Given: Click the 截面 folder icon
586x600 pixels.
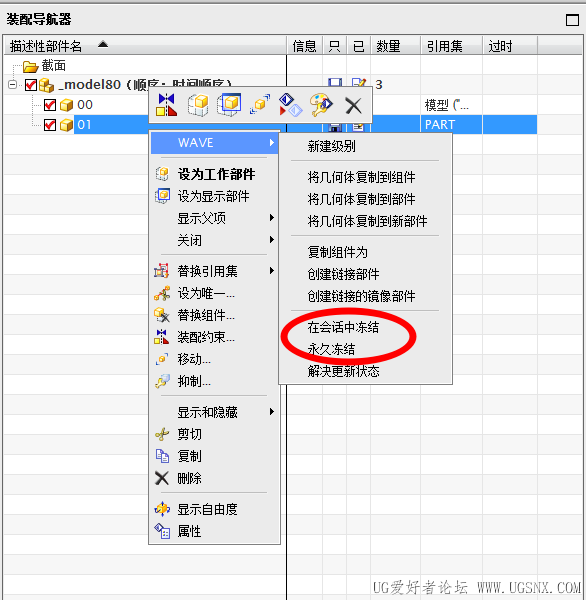Looking at the screenshot, I should coord(30,66).
